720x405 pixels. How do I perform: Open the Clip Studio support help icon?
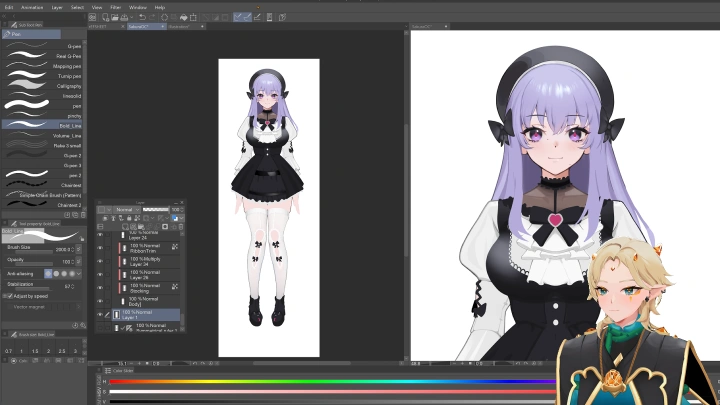pyautogui.click(x=282, y=17)
